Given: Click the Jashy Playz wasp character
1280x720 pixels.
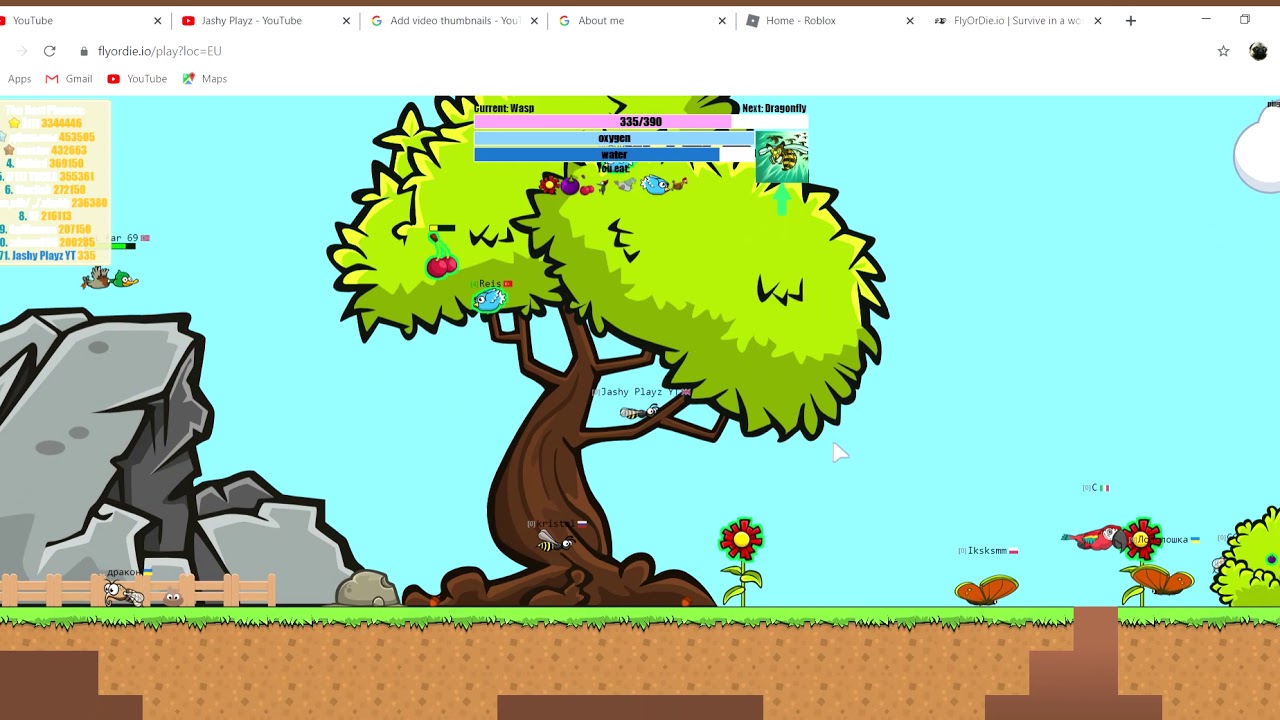Looking at the screenshot, I should click(x=639, y=412).
